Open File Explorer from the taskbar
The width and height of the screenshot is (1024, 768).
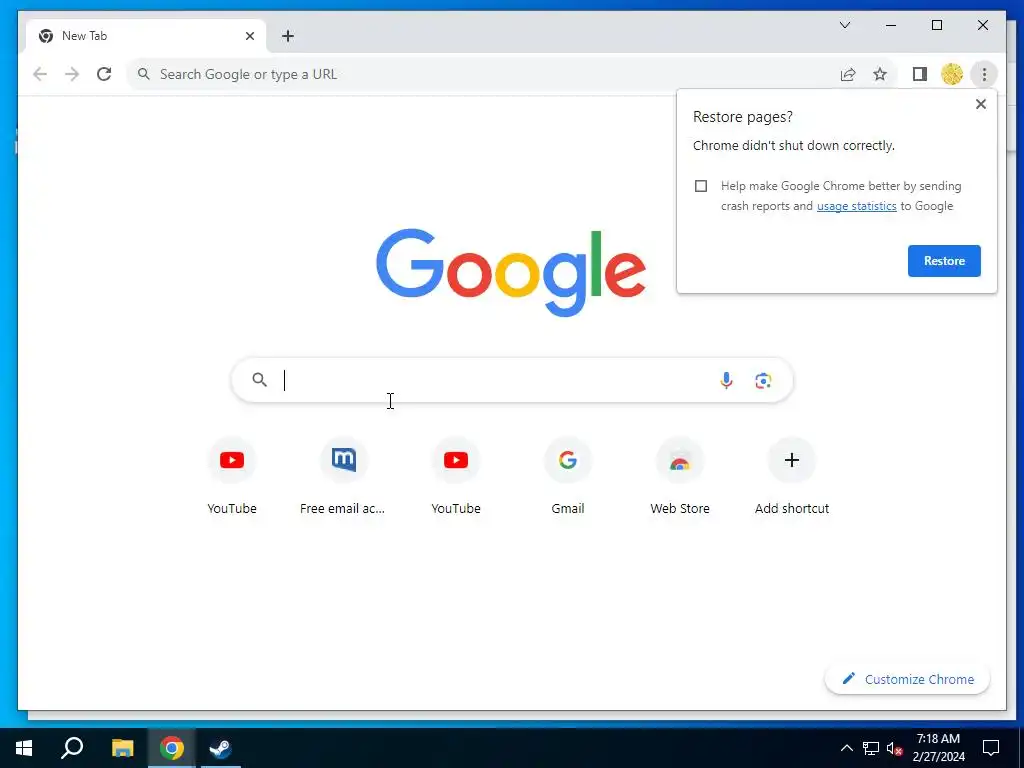coord(122,748)
